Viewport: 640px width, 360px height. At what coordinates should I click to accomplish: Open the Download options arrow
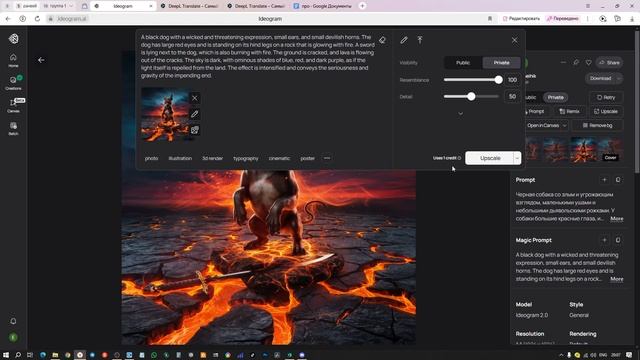[x=619, y=78]
